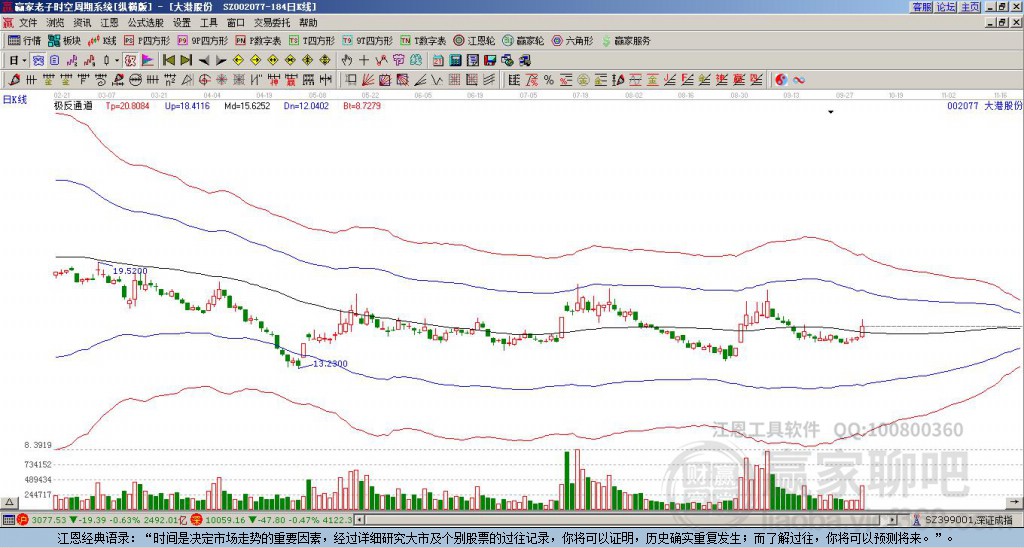
Task: Open the 客服 link
Action: pos(921,7)
